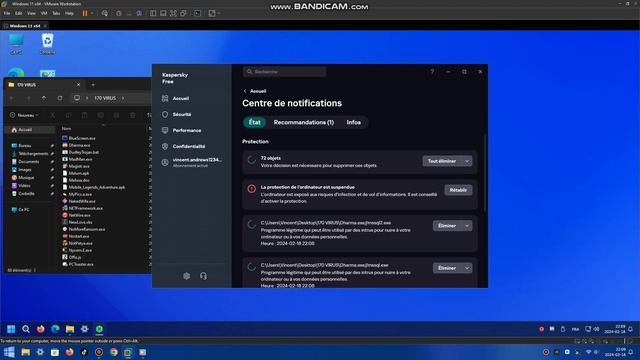
Task: Expand the Tout éliminer dropdown arrow
Action: (467, 161)
